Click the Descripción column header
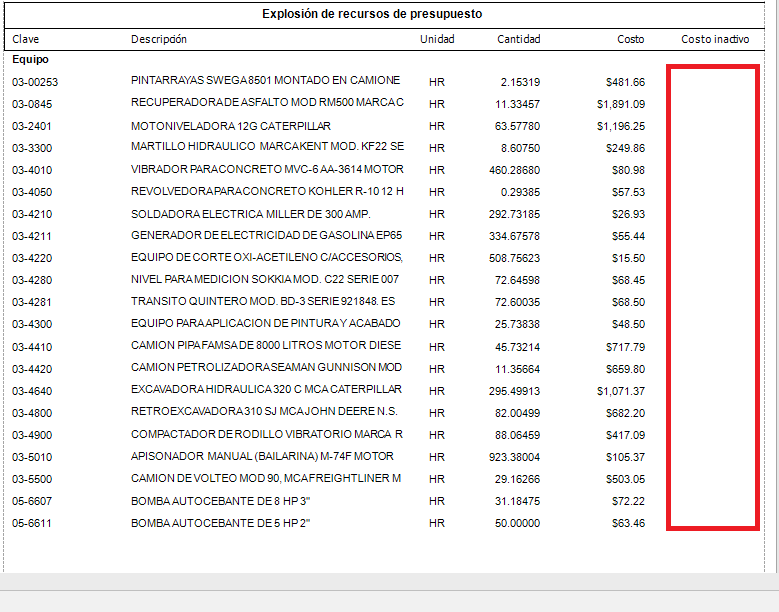The height and width of the screenshot is (612, 779). click(x=158, y=39)
